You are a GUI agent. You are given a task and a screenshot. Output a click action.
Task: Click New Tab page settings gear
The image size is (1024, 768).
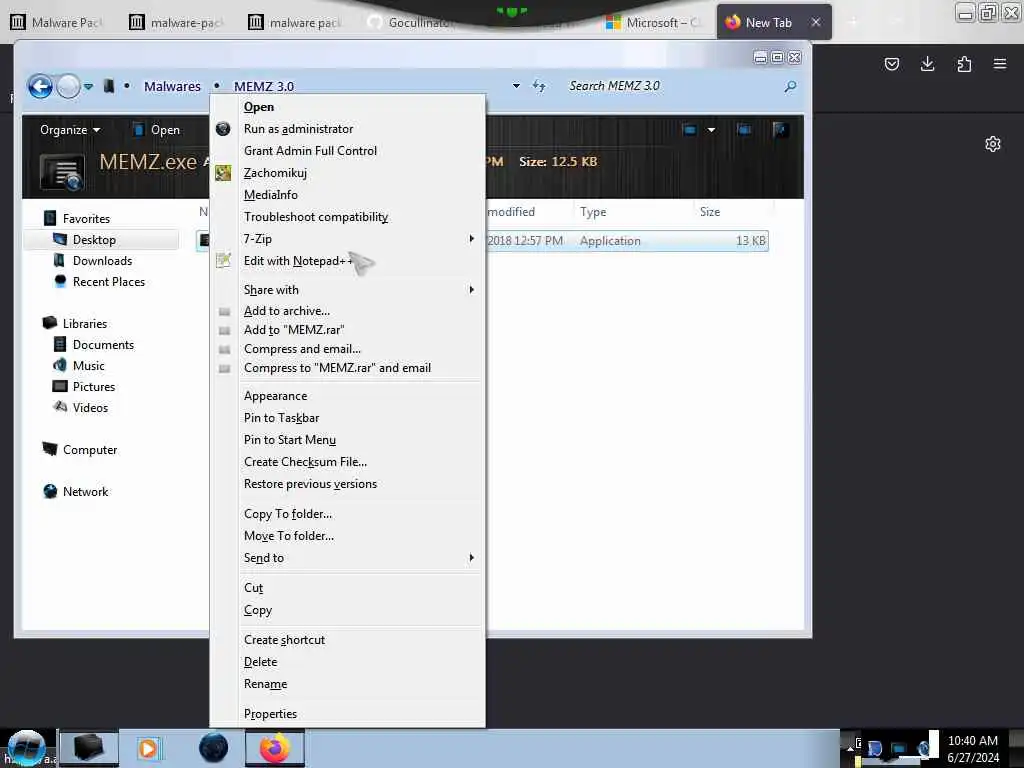[x=993, y=144]
